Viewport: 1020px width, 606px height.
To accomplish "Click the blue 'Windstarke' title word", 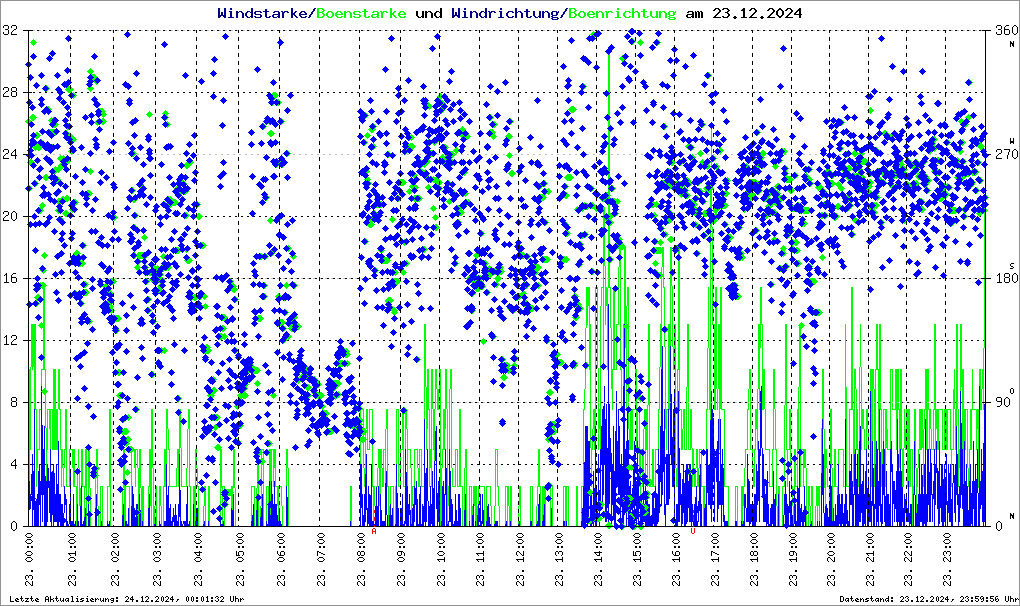I will (x=262, y=13).
